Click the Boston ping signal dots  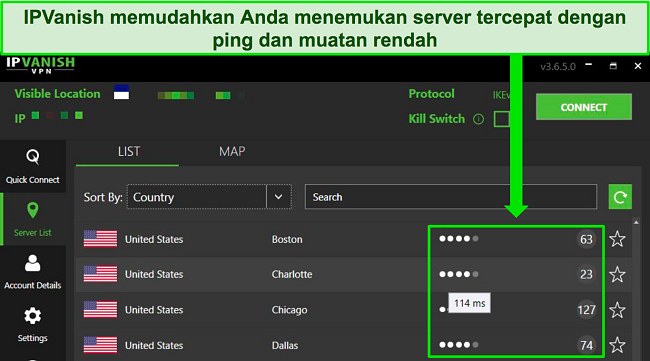[x=458, y=239]
